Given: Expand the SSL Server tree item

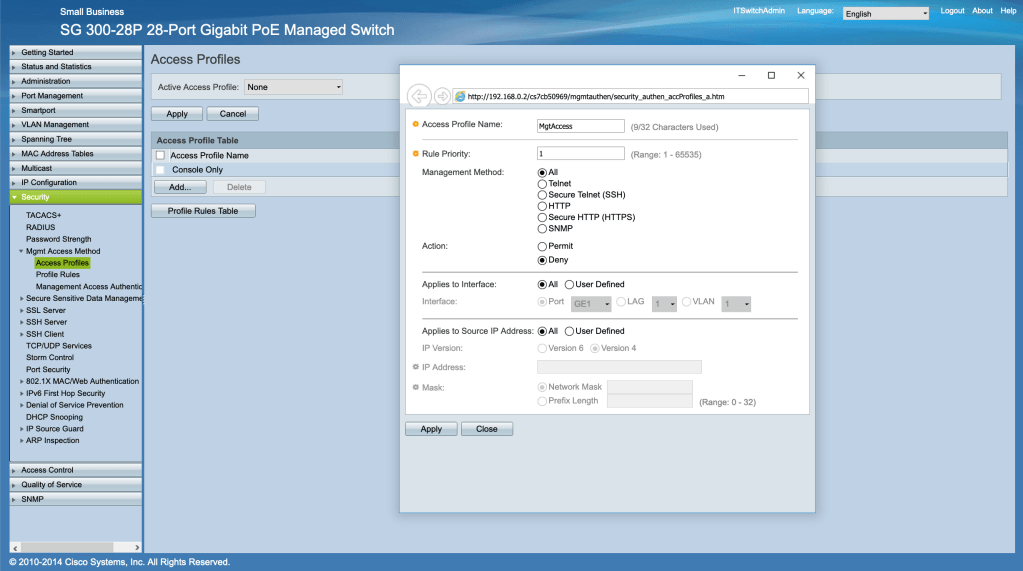Looking at the screenshot, I should pos(22,311).
